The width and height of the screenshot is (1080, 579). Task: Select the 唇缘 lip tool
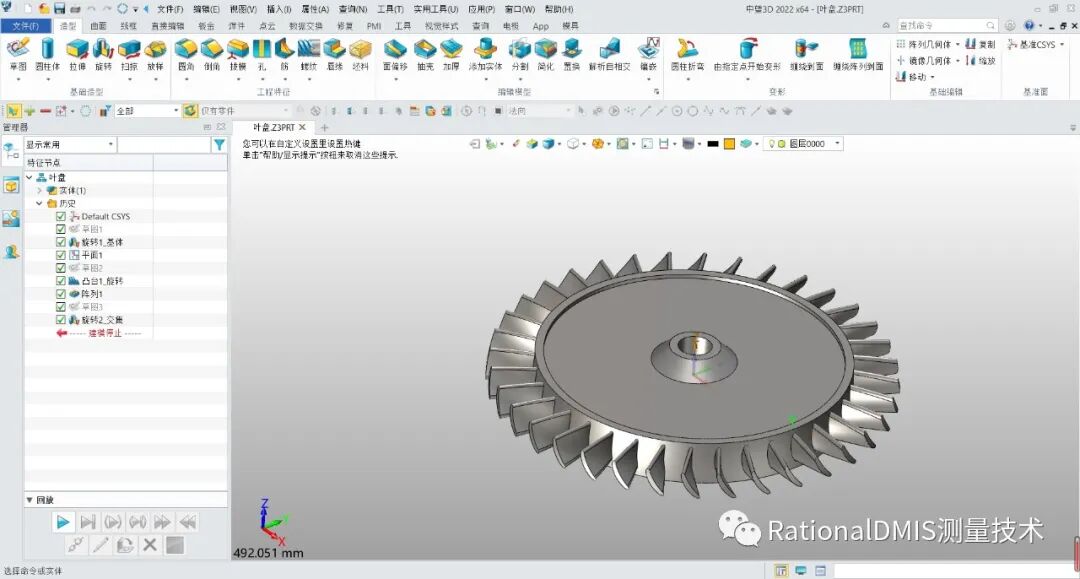335,55
